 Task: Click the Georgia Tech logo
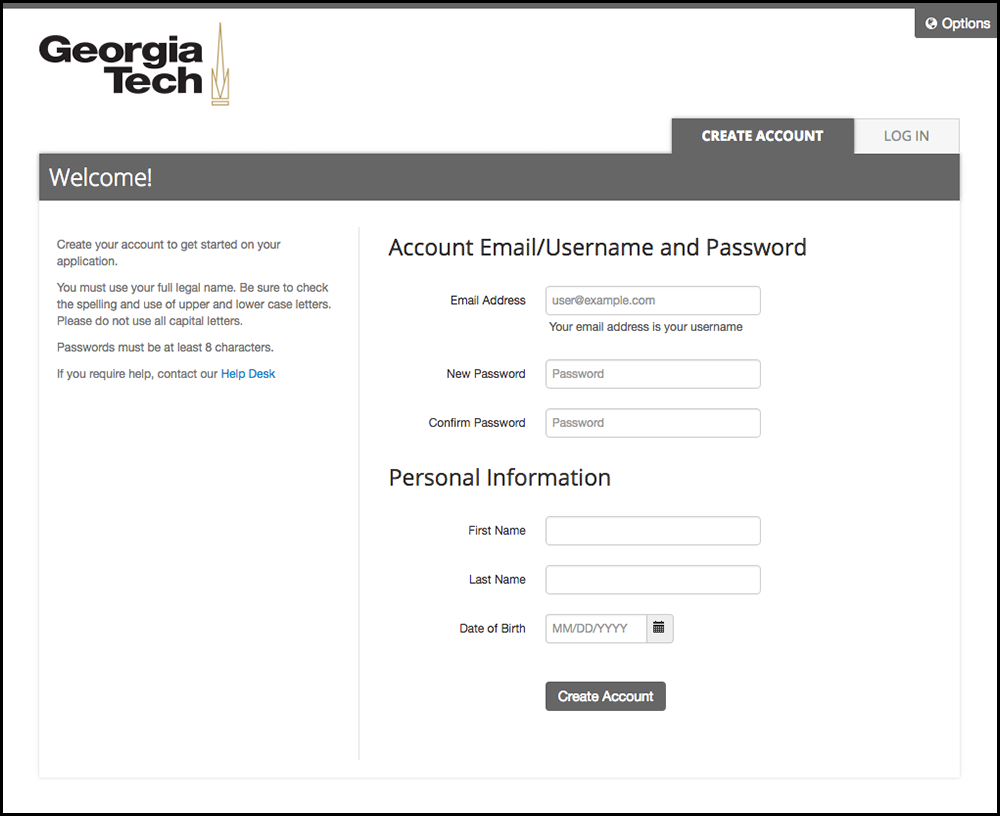[134, 66]
